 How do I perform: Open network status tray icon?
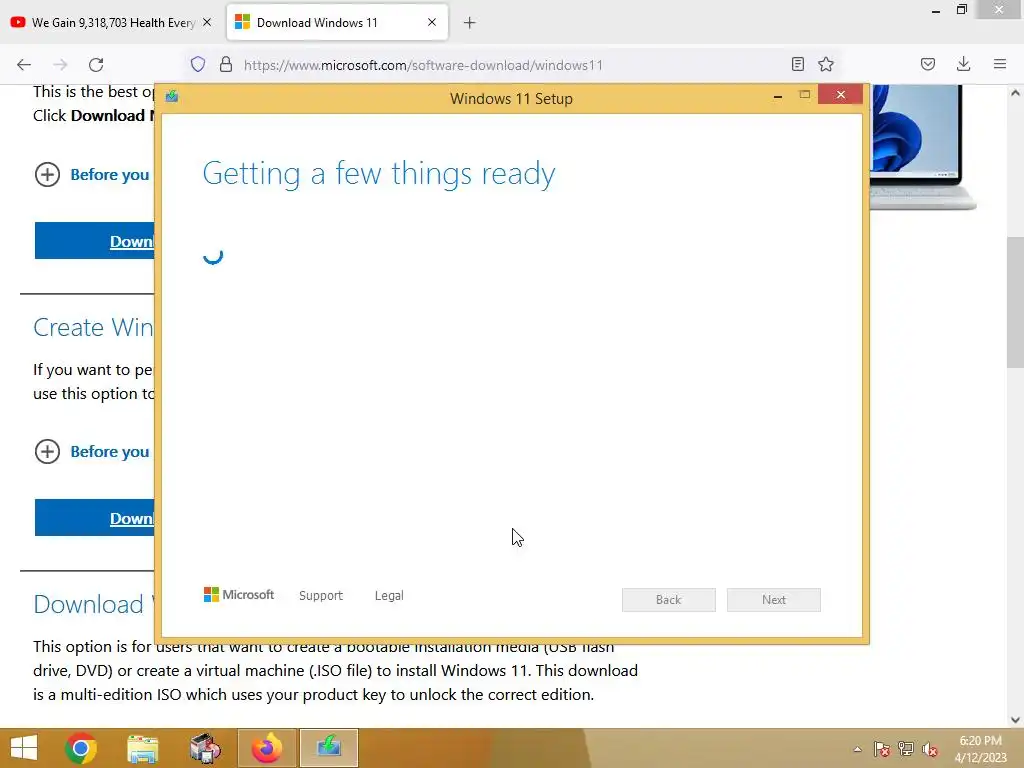tap(906, 749)
